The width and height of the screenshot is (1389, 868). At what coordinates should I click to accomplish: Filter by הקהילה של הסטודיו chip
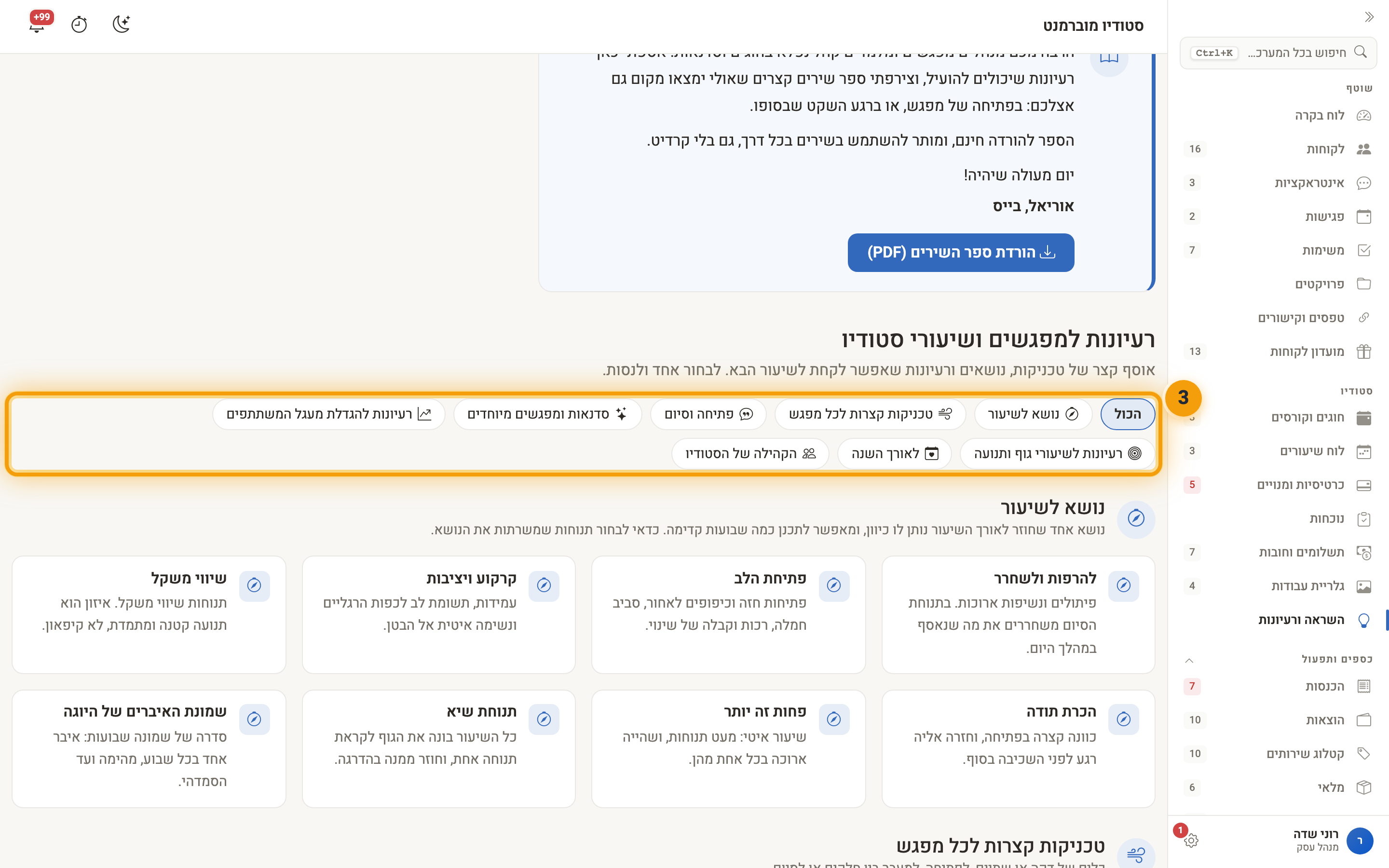[750, 453]
